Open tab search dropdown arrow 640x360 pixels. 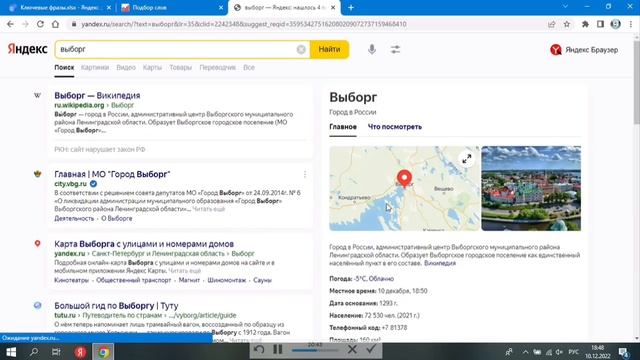click(x=565, y=7)
